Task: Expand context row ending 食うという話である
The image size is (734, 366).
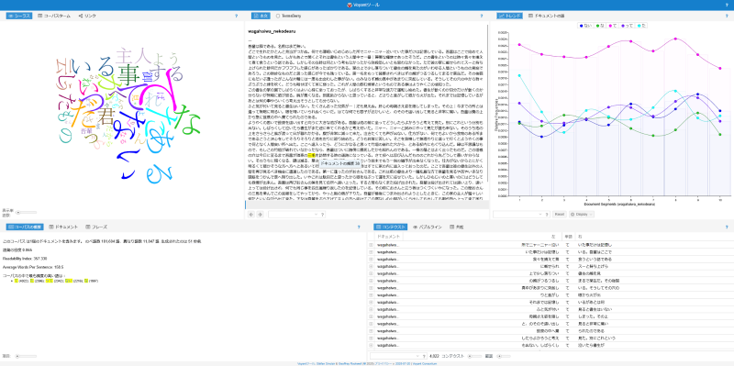Action: [371, 258]
